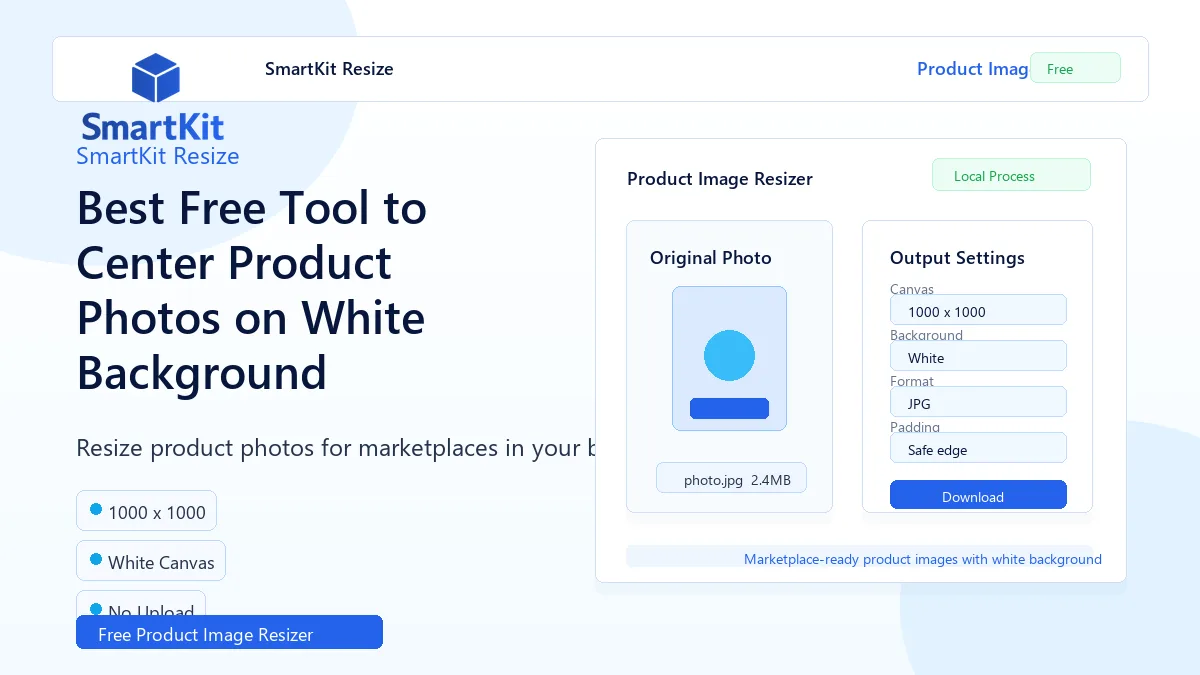Image resolution: width=1200 pixels, height=675 pixels.
Task: Click the Resize product photos description line
Action: click(x=336, y=447)
